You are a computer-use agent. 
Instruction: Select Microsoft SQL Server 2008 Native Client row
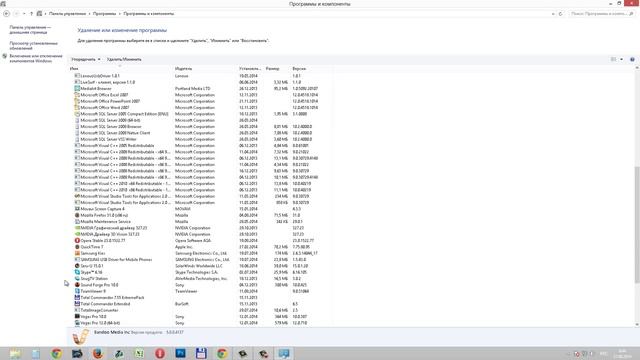(x=199, y=133)
